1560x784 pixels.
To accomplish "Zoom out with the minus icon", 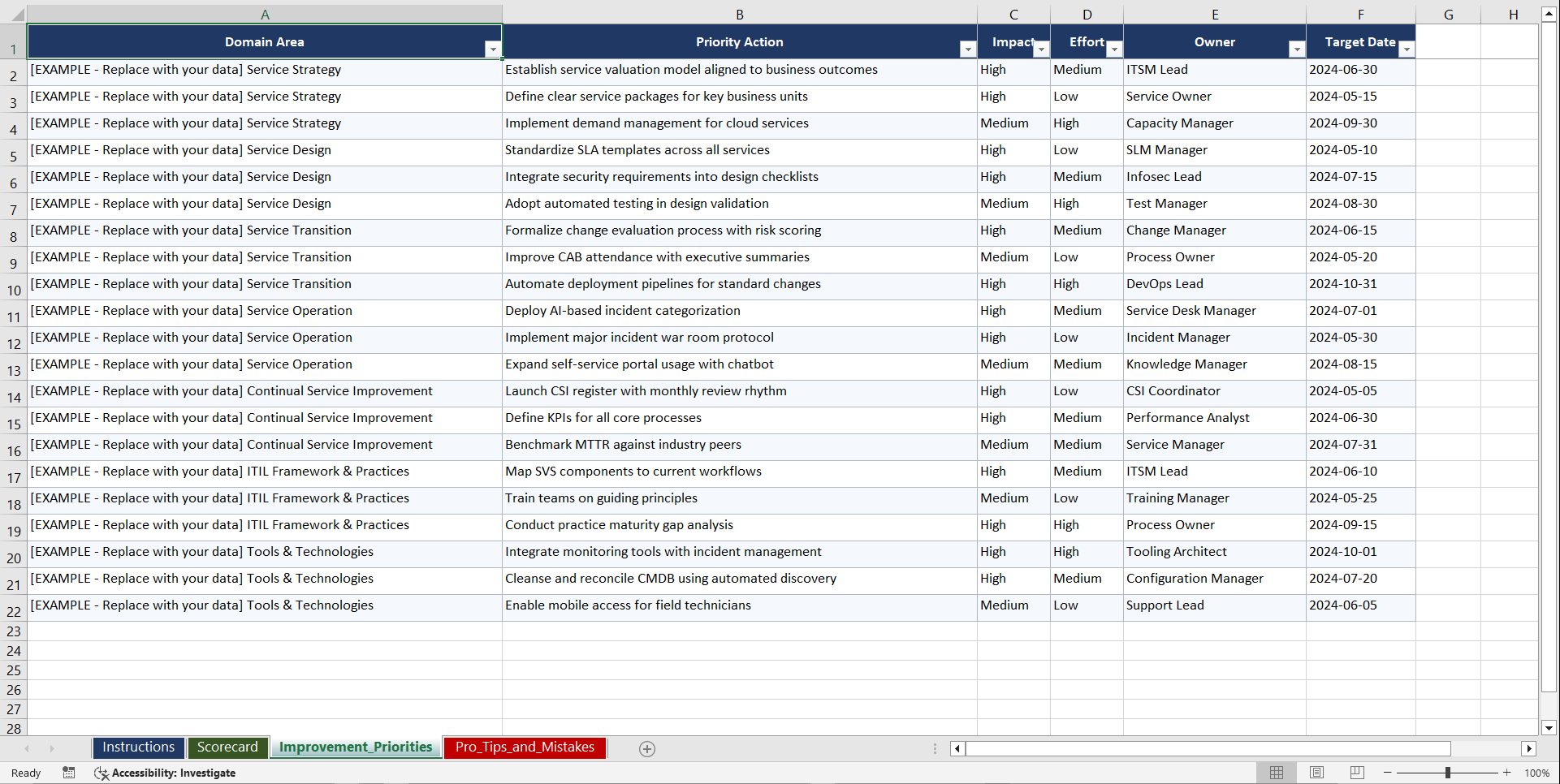I will point(1388,773).
